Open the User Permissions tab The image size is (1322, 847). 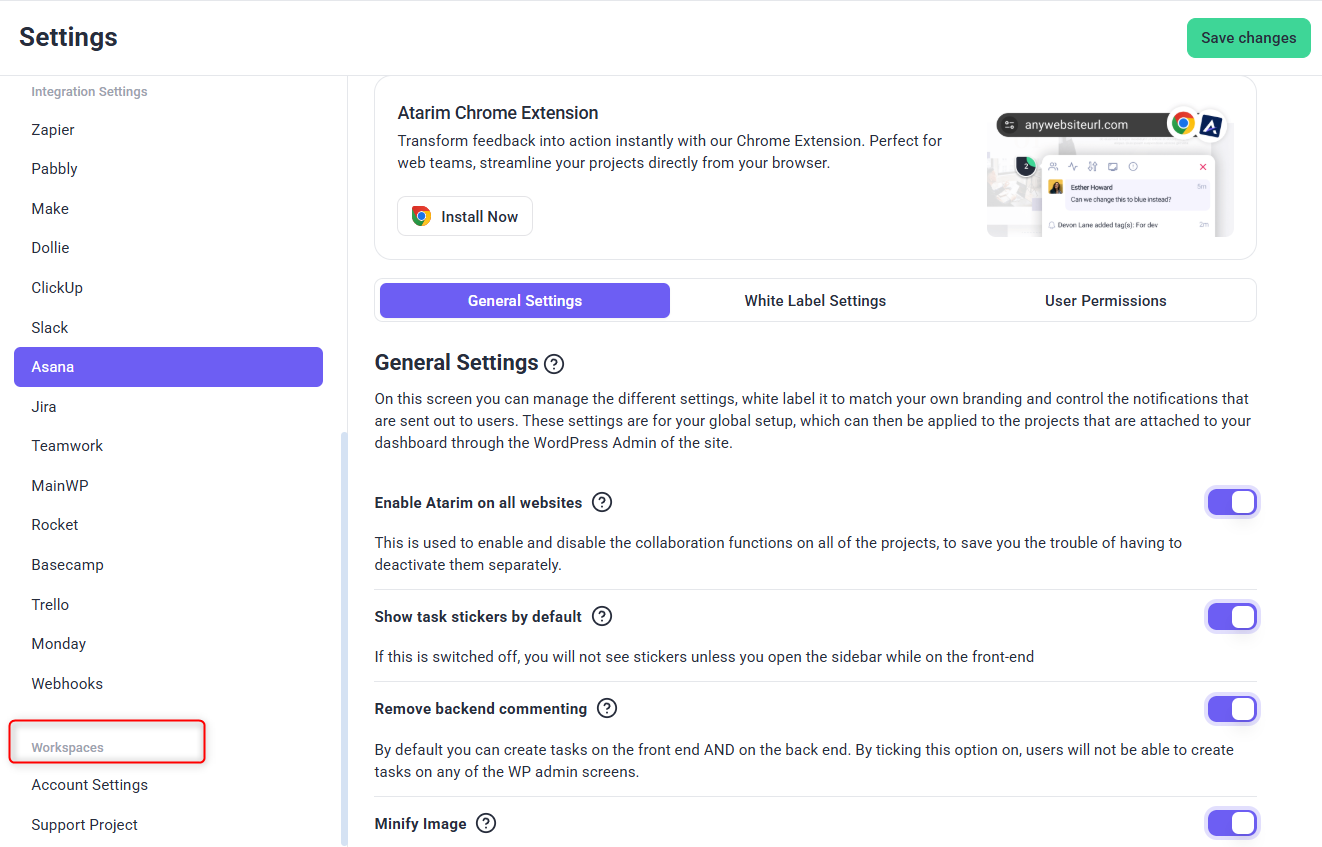coord(1105,301)
